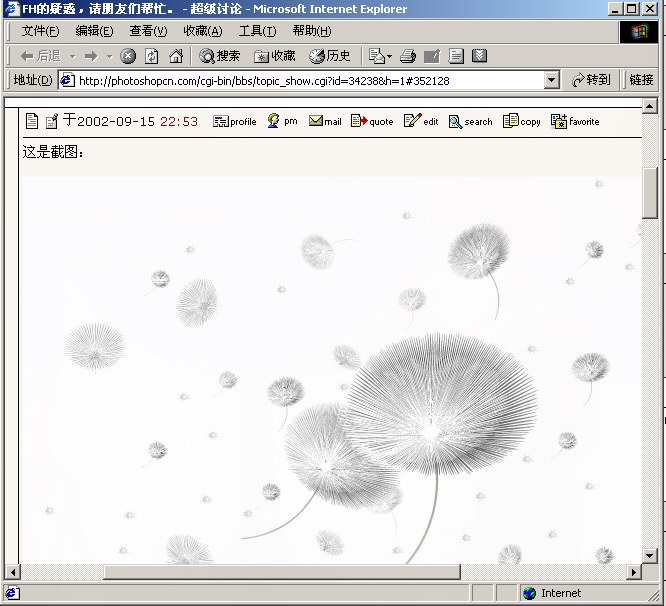Open the 工具(T) menu
This screenshot has height=606, width=666.
pyautogui.click(x=257, y=31)
